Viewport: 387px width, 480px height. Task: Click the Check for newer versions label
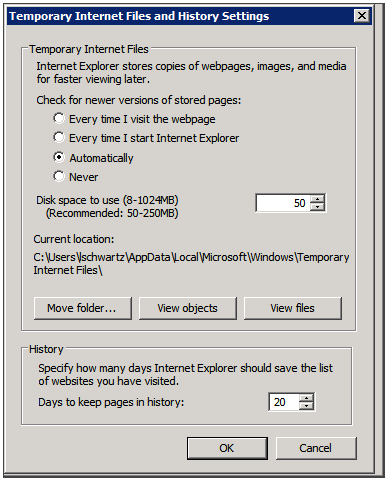[138, 100]
